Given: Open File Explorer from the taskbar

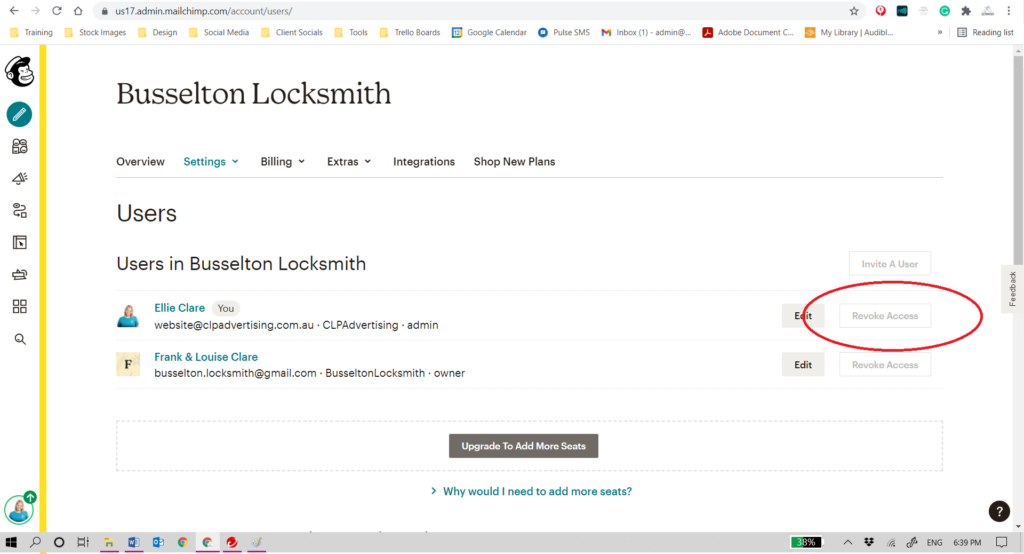Looking at the screenshot, I should point(108,542).
